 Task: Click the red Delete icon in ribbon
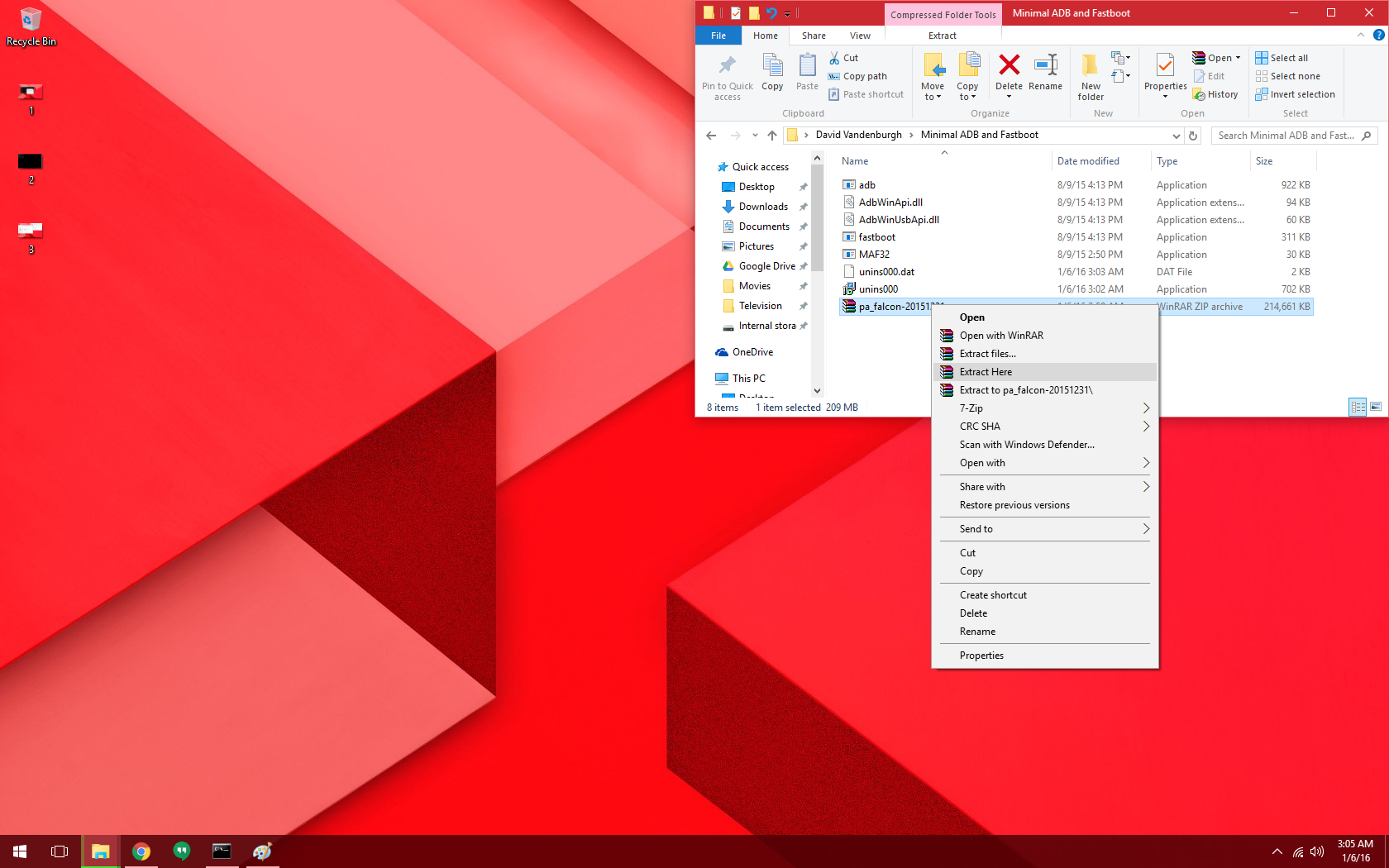(1009, 65)
